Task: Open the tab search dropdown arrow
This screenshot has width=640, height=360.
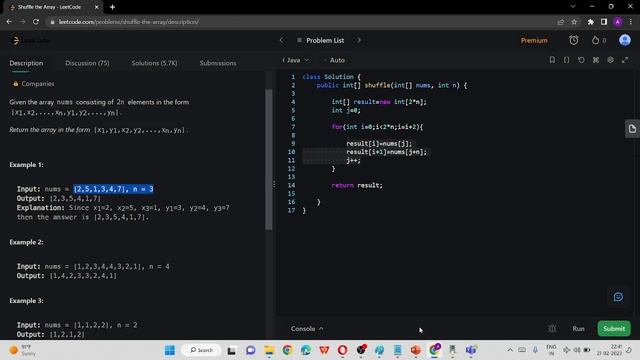Action: (x=573, y=7)
